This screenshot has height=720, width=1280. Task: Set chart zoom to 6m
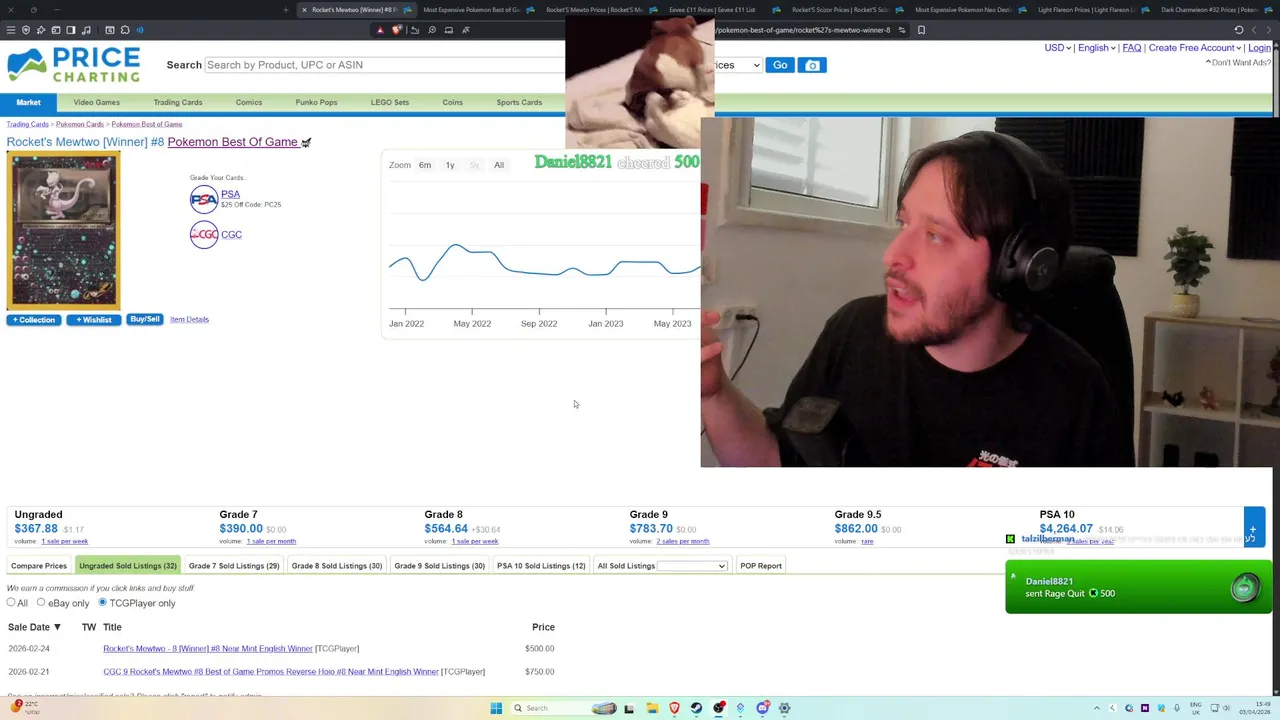[x=425, y=165]
